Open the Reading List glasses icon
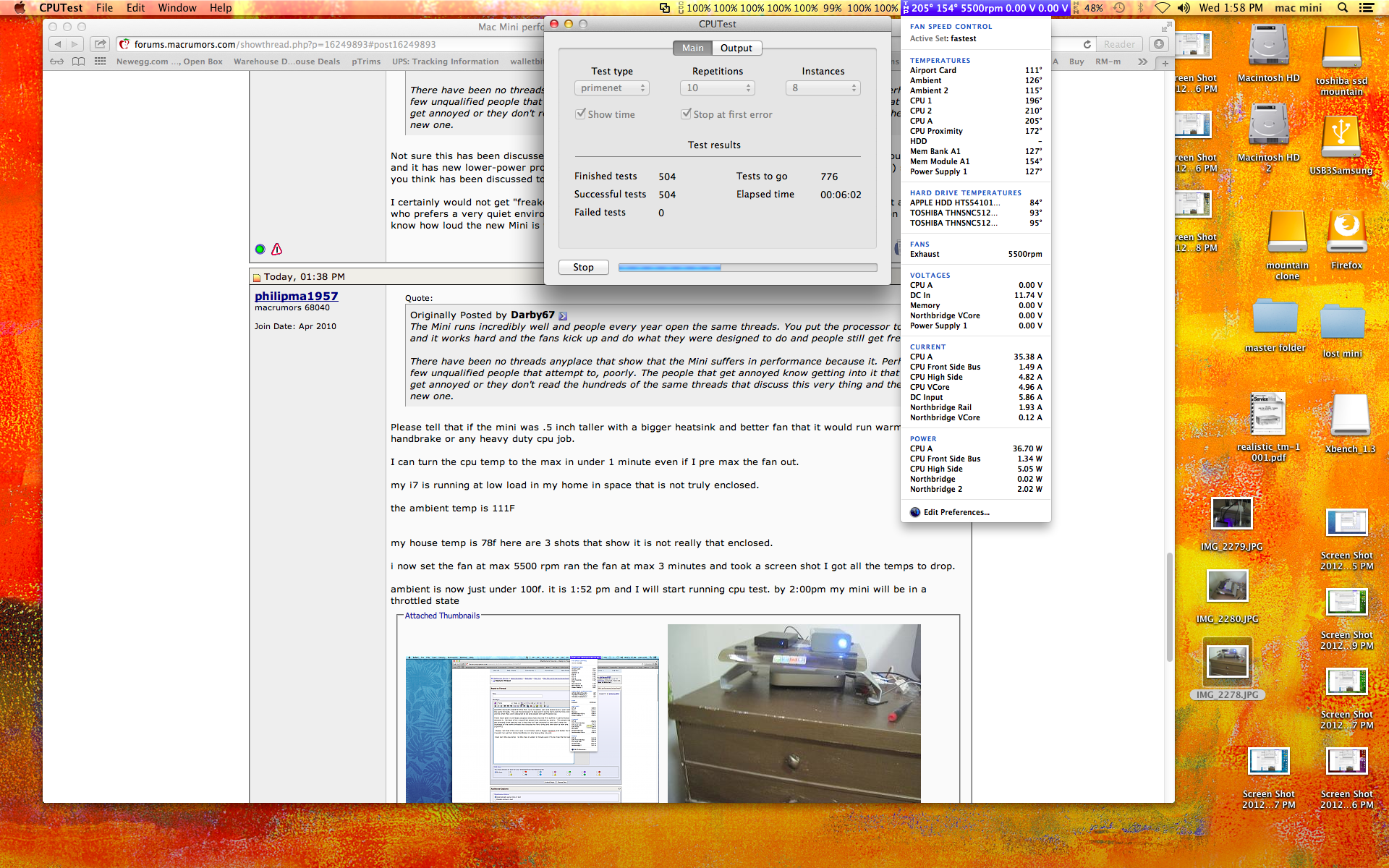Screen dimensions: 1389x868 point(56,61)
